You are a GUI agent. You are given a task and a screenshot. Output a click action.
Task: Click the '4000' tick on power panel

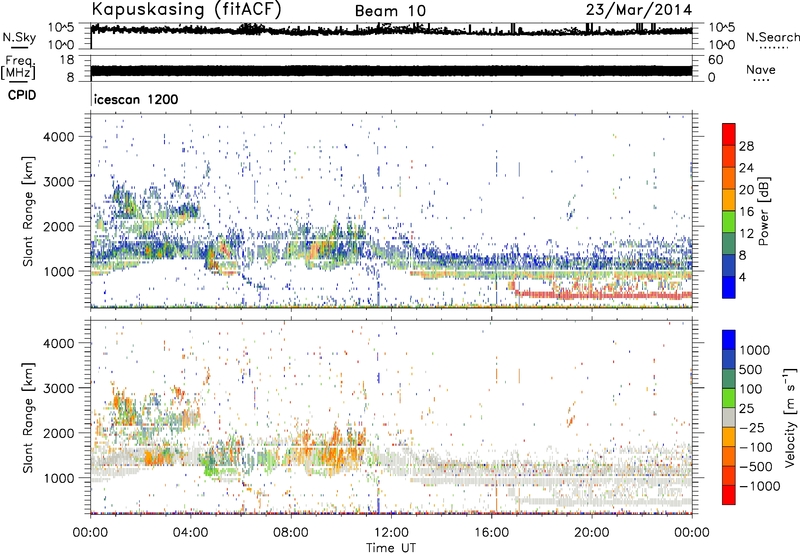(x=58, y=137)
